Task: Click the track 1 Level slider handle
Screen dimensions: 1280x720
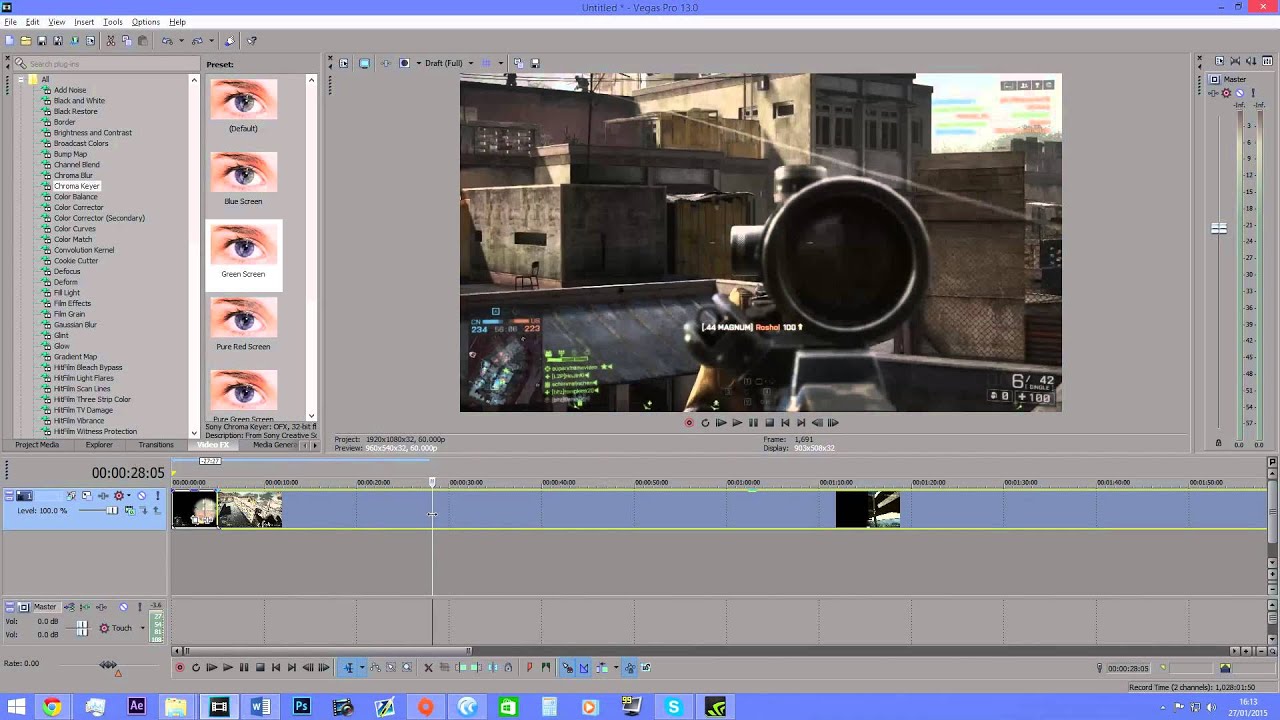Action: 112,510
